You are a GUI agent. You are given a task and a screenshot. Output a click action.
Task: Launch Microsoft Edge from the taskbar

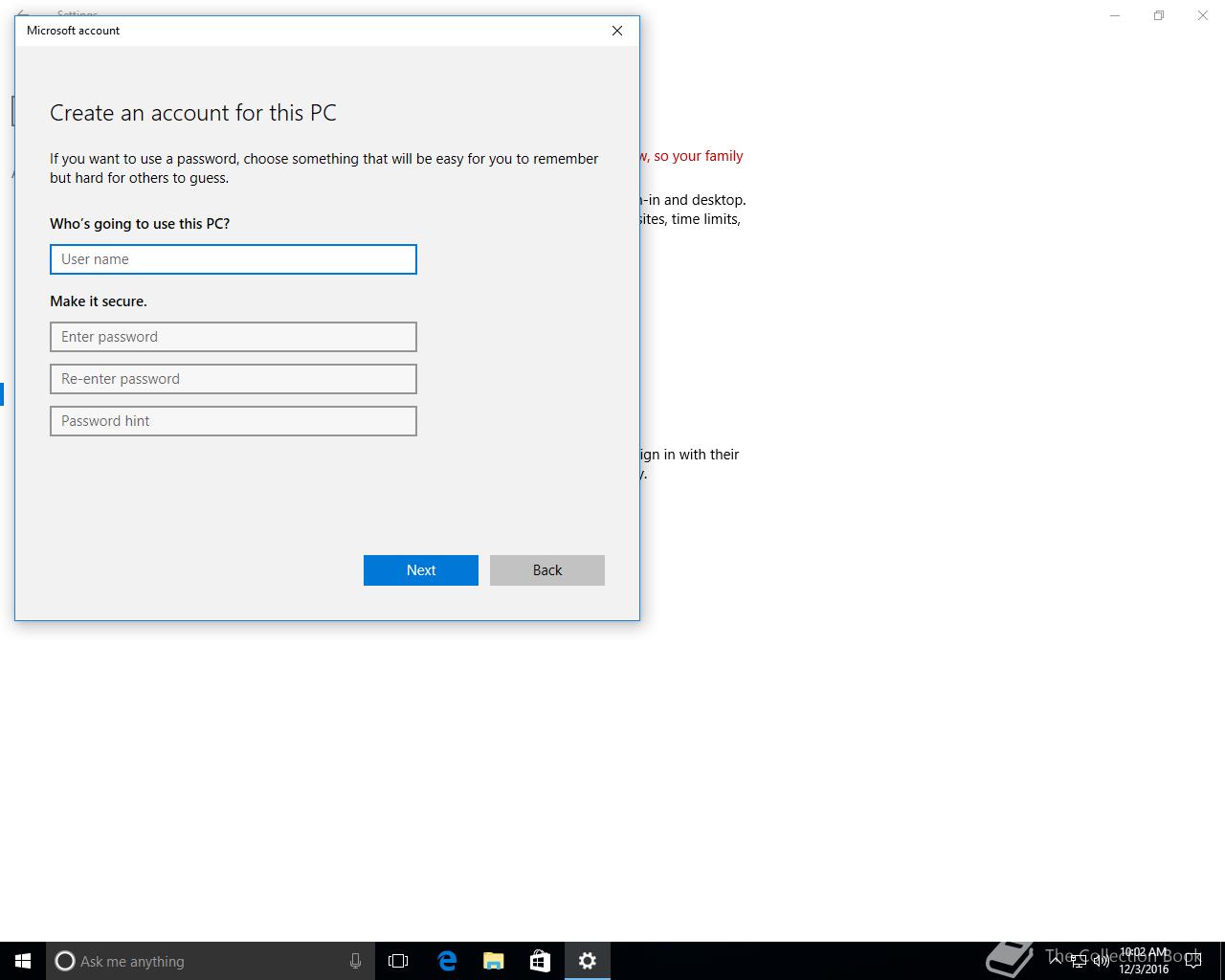[x=446, y=961]
